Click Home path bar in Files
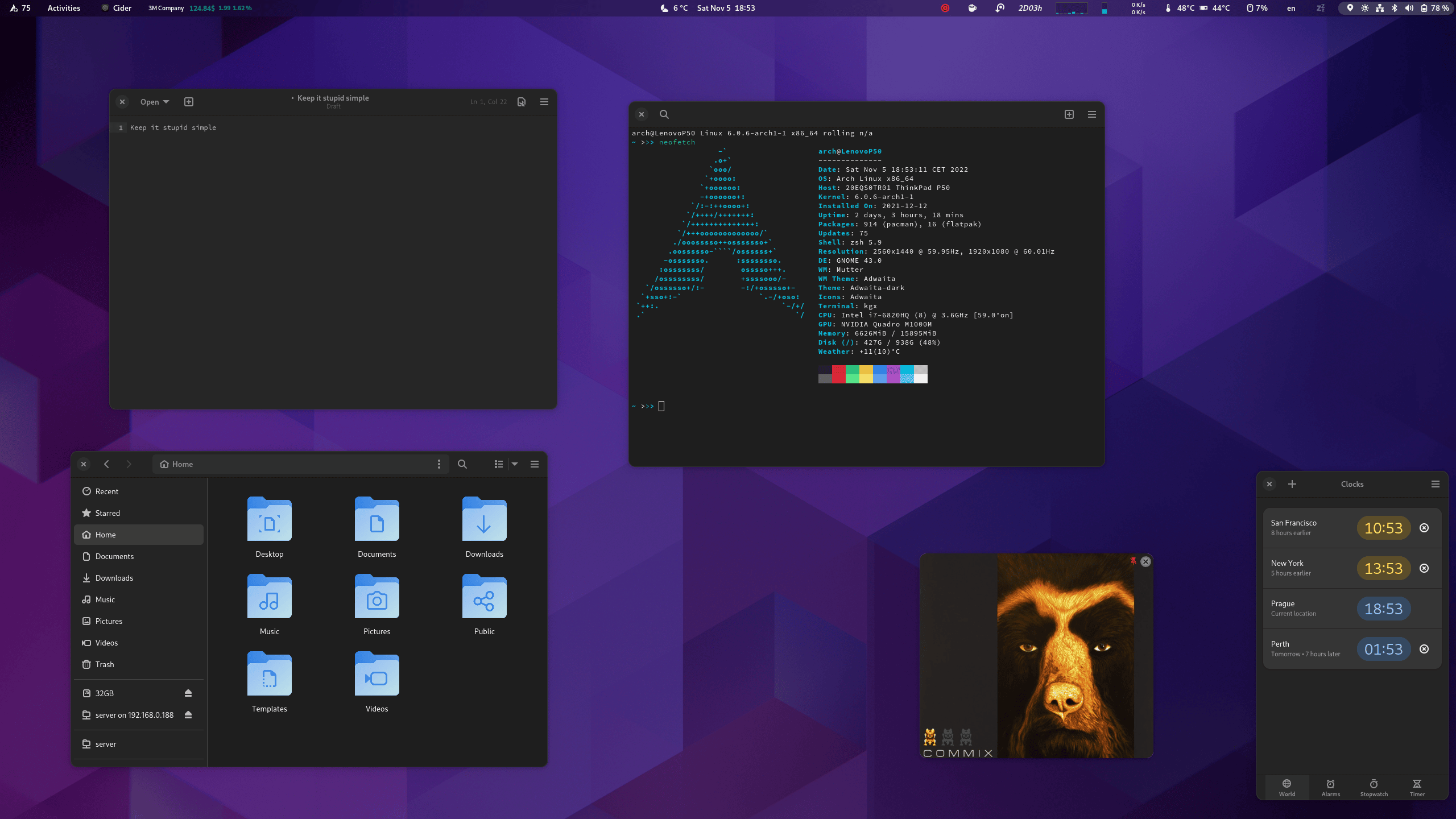1456x819 pixels. (300, 464)
